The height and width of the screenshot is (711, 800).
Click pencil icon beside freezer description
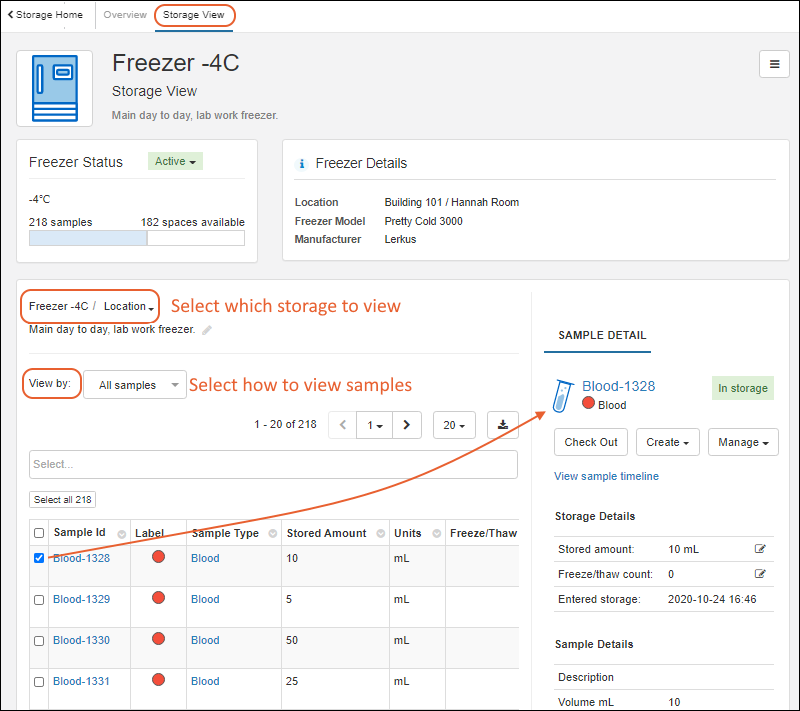pos(207,330)
